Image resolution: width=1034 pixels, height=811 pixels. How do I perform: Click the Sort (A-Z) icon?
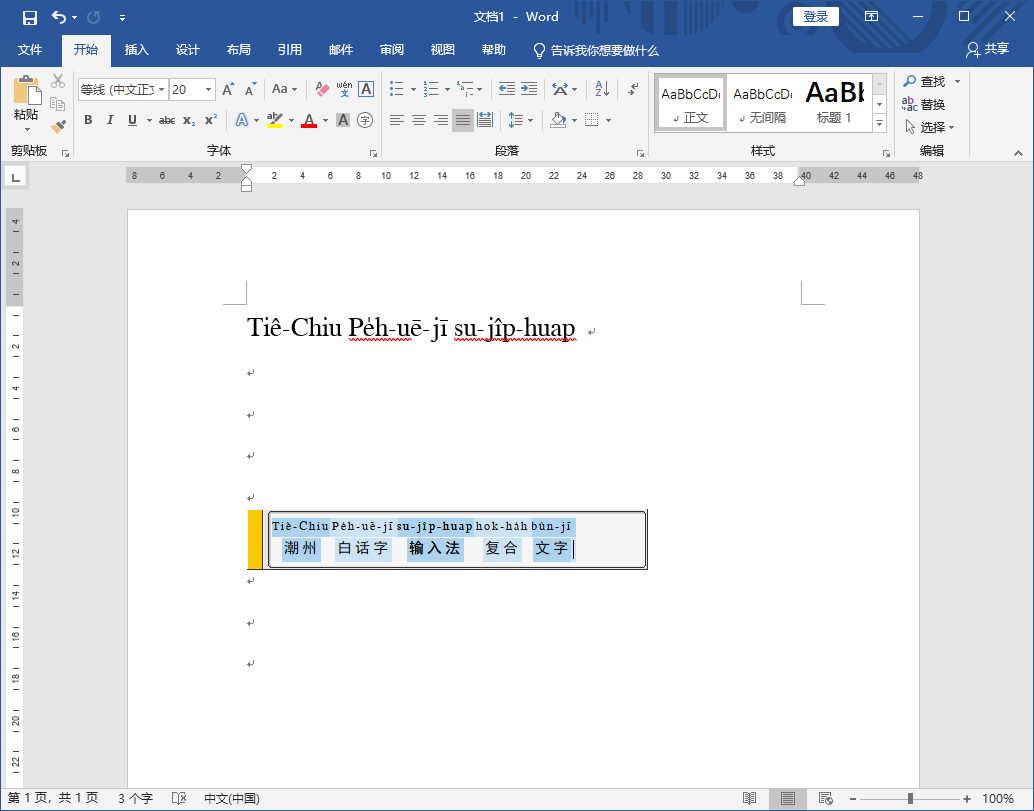[x=601, y=90]
